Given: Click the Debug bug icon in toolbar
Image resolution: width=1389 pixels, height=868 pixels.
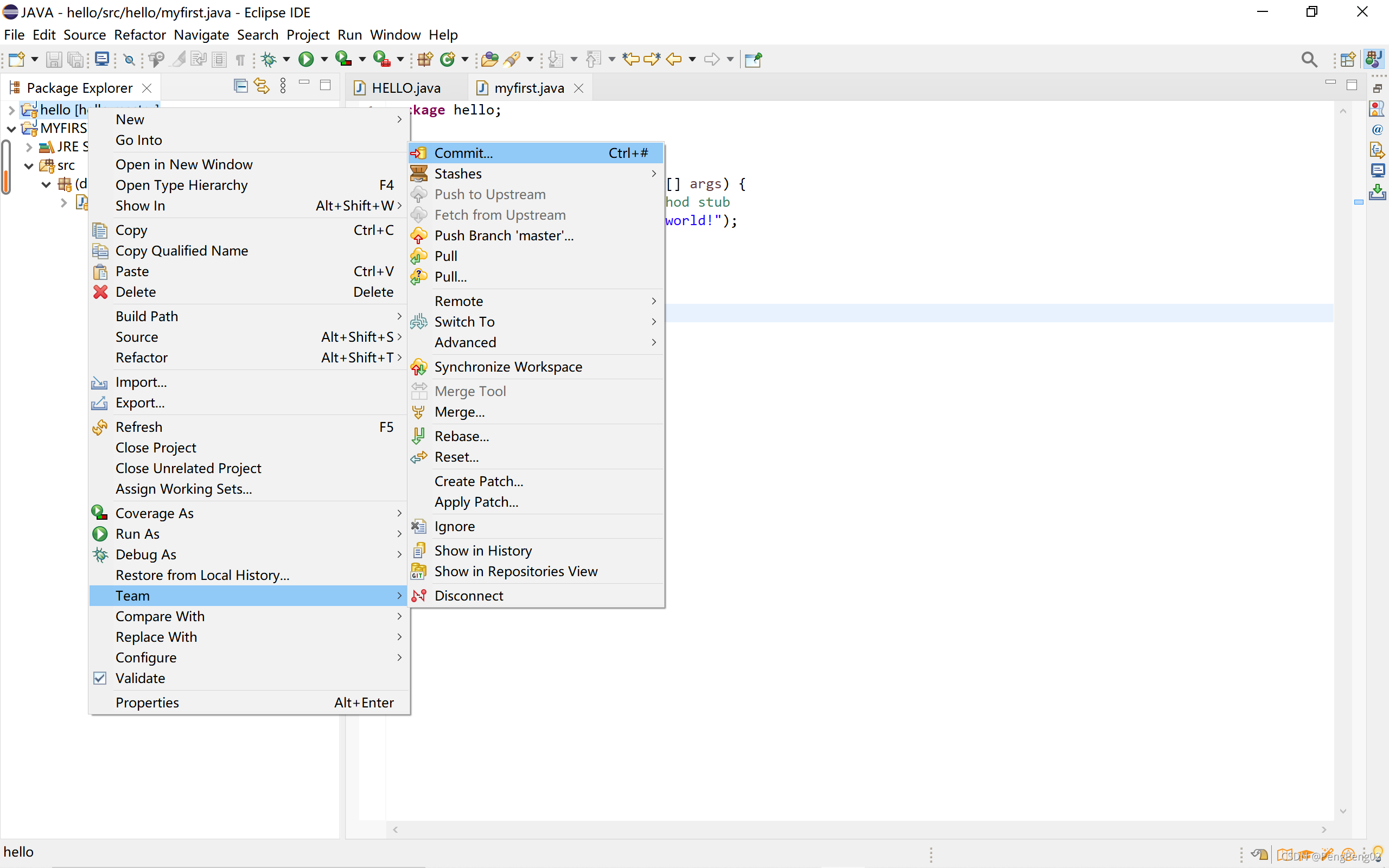Looking at the screenshot, I should (269, 59).
